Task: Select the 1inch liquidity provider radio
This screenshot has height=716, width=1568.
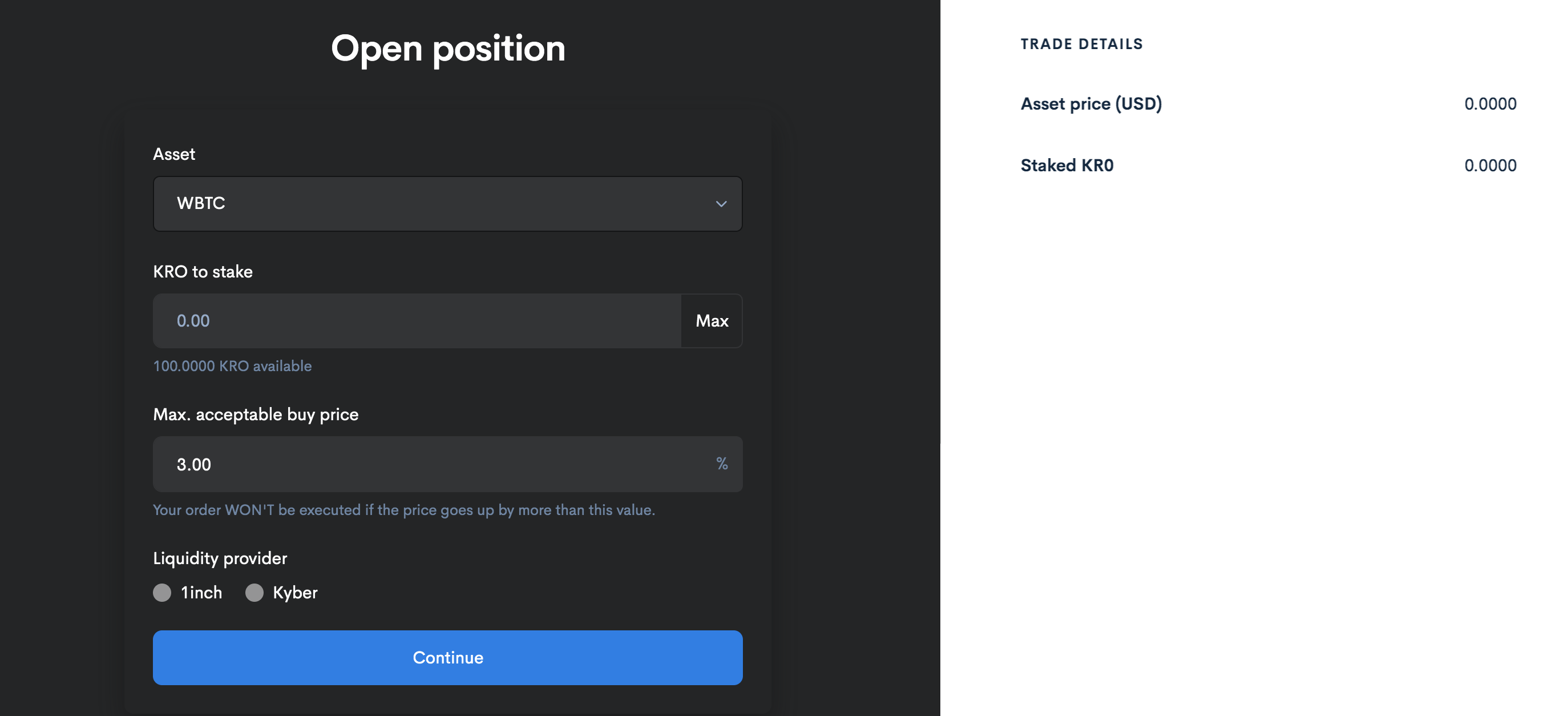Action: pyautogui.click(x=162, y=593)
